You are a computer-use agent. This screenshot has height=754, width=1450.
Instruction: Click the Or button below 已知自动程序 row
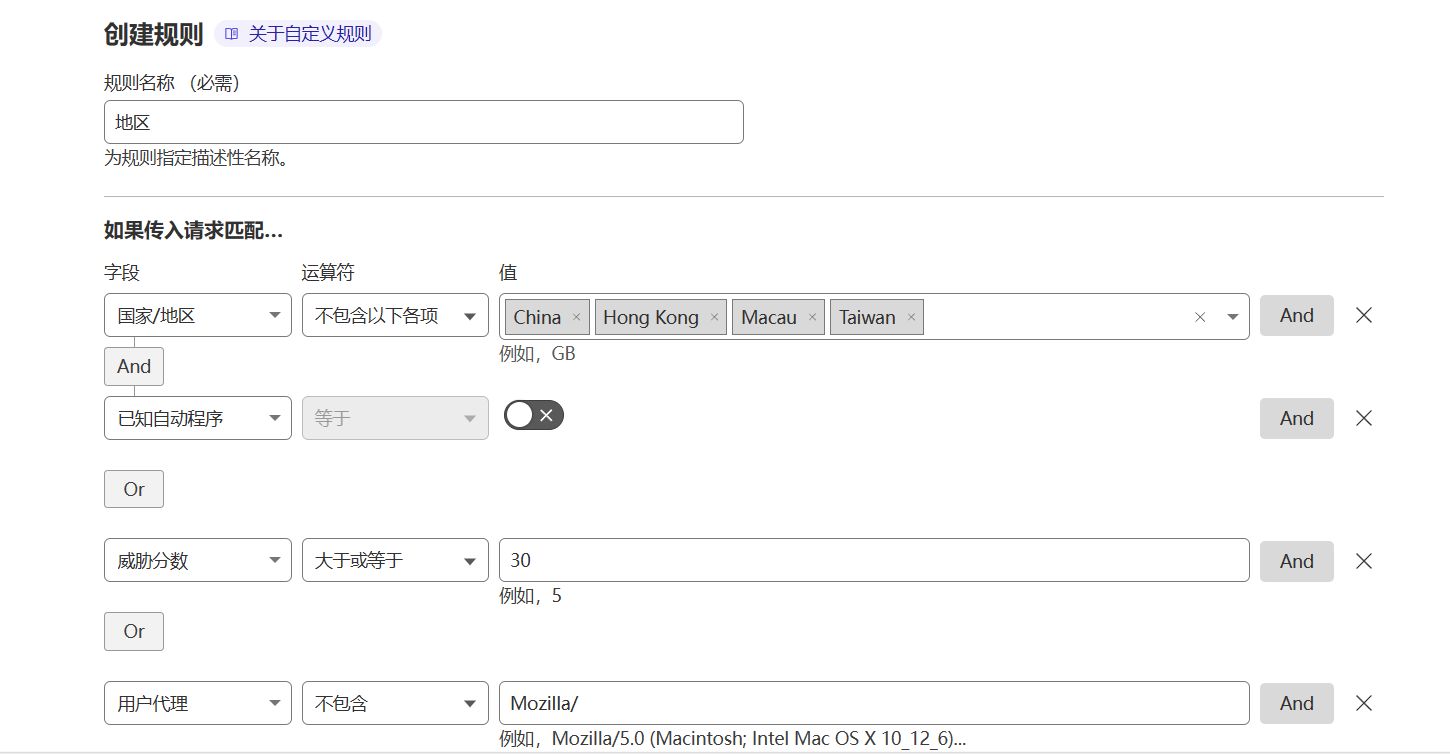pos(134,489)
